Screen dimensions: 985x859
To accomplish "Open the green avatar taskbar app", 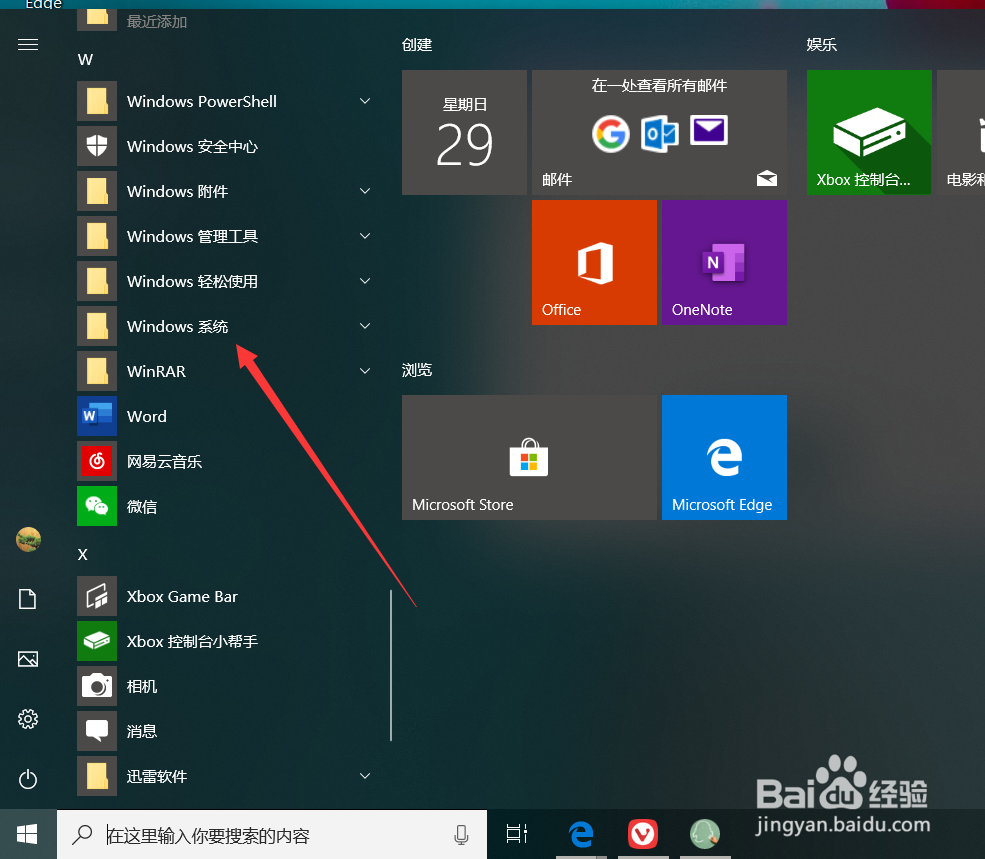I will tap(705, 834).
